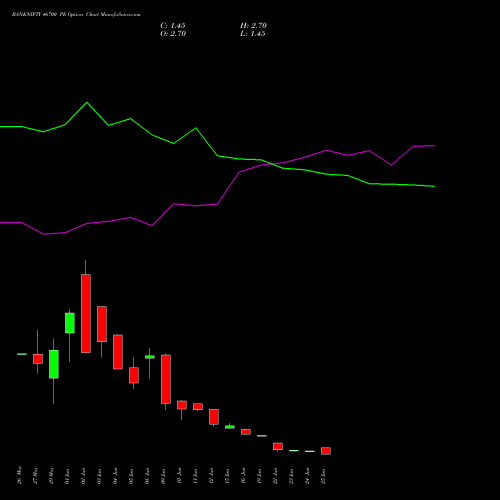Click the 25 Jun date label
This screenshot has width=500, height=500.
pos(323,476)
